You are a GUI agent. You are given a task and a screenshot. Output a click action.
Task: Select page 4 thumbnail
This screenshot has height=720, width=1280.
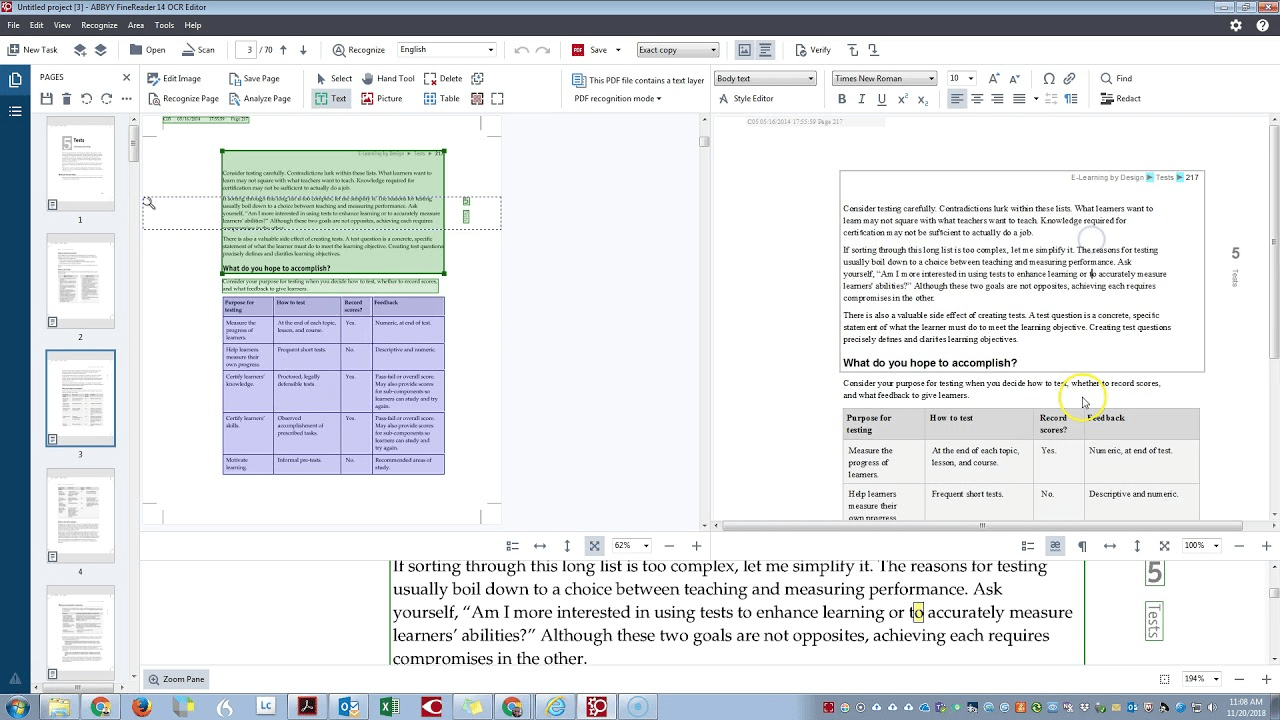click(81, 515)
